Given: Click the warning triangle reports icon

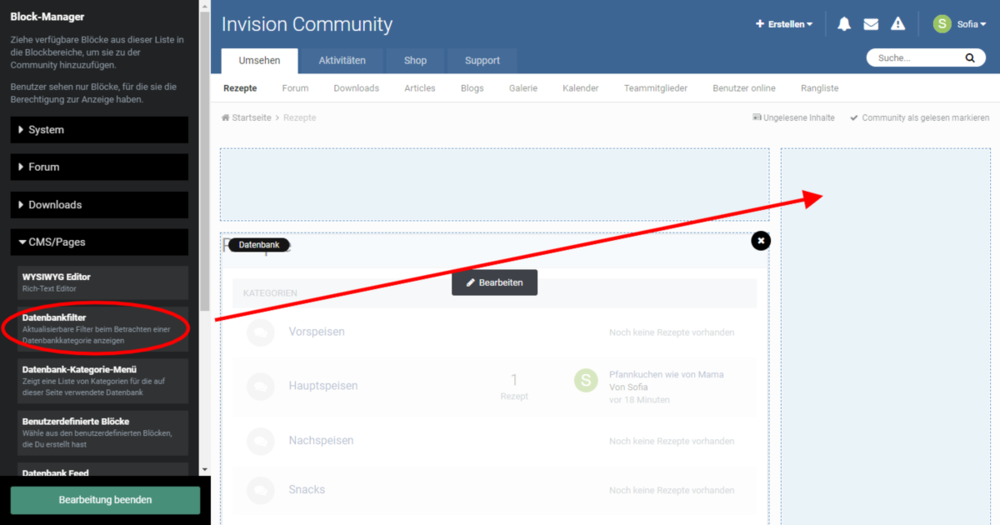Looking at the screenshot, I should click(898, 24).
